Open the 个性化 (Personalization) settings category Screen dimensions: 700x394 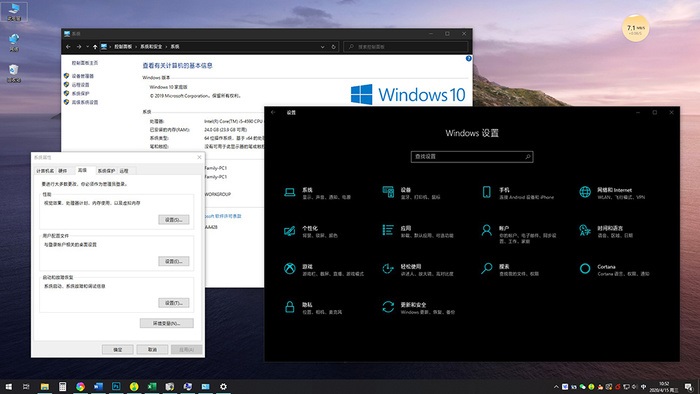[311, 231]
